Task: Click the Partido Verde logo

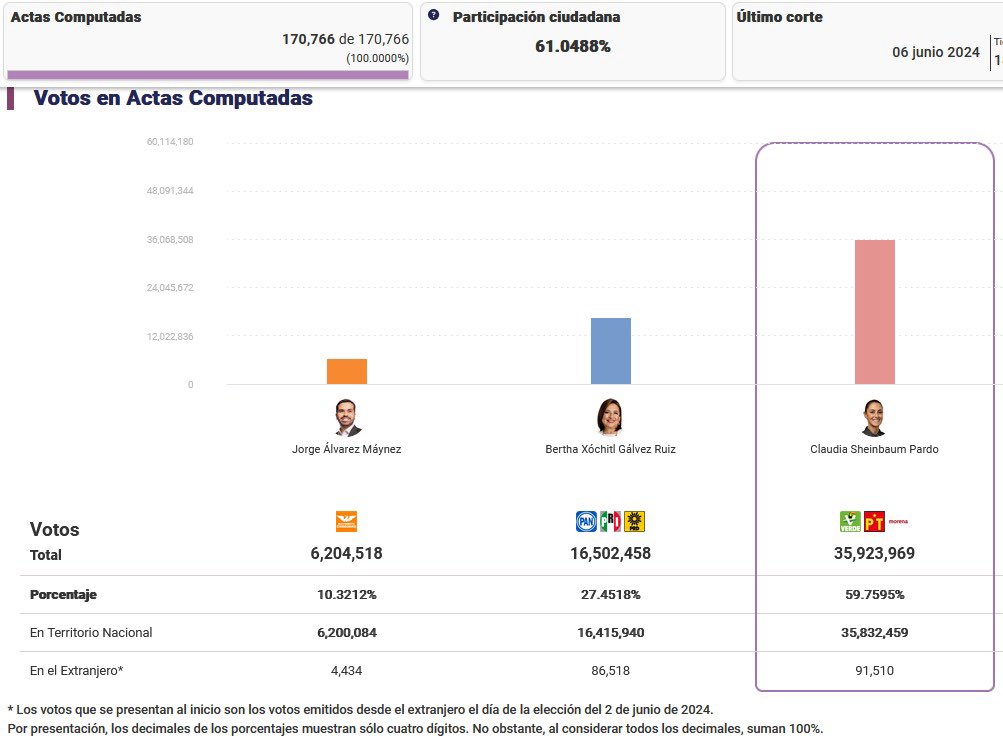Action: coord(848,521)
